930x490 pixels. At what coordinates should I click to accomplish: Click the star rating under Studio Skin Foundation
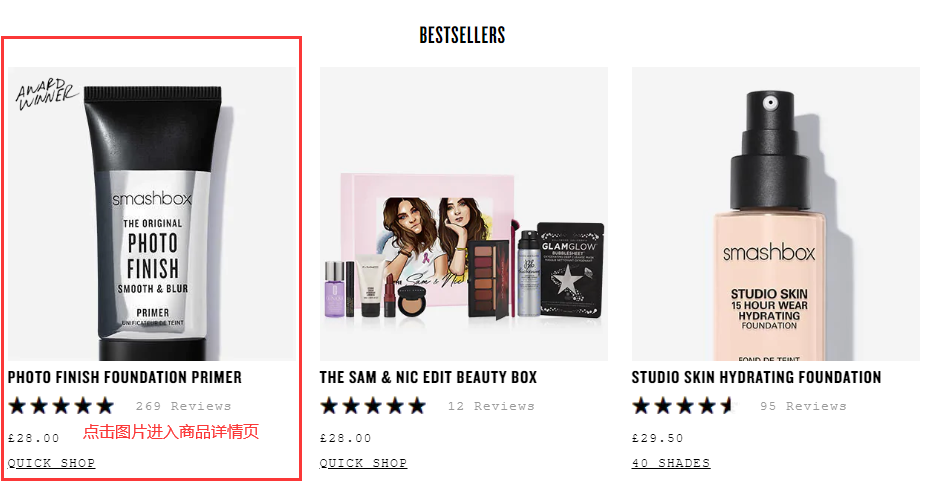[685, 406]
